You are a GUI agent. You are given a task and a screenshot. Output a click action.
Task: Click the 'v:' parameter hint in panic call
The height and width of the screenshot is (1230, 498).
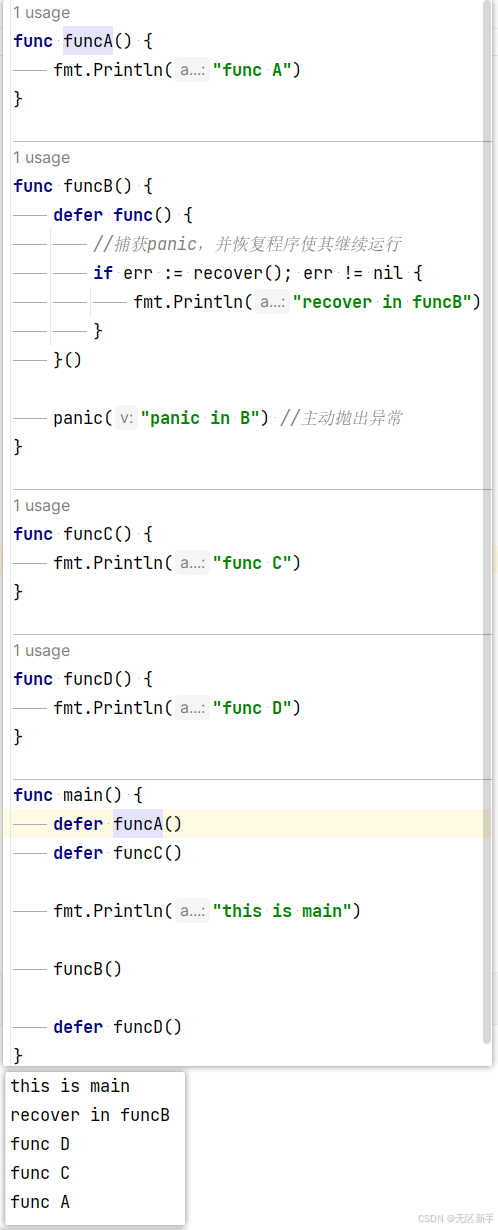[x=126, y=418]
